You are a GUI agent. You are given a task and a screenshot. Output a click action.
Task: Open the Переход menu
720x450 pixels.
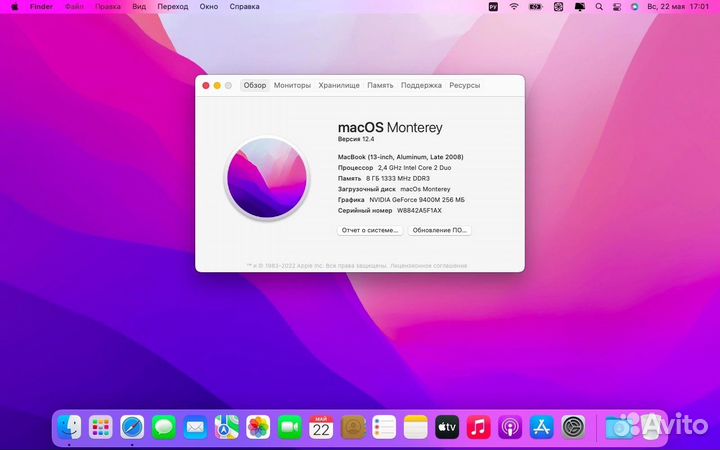click(x=173, y=6)
